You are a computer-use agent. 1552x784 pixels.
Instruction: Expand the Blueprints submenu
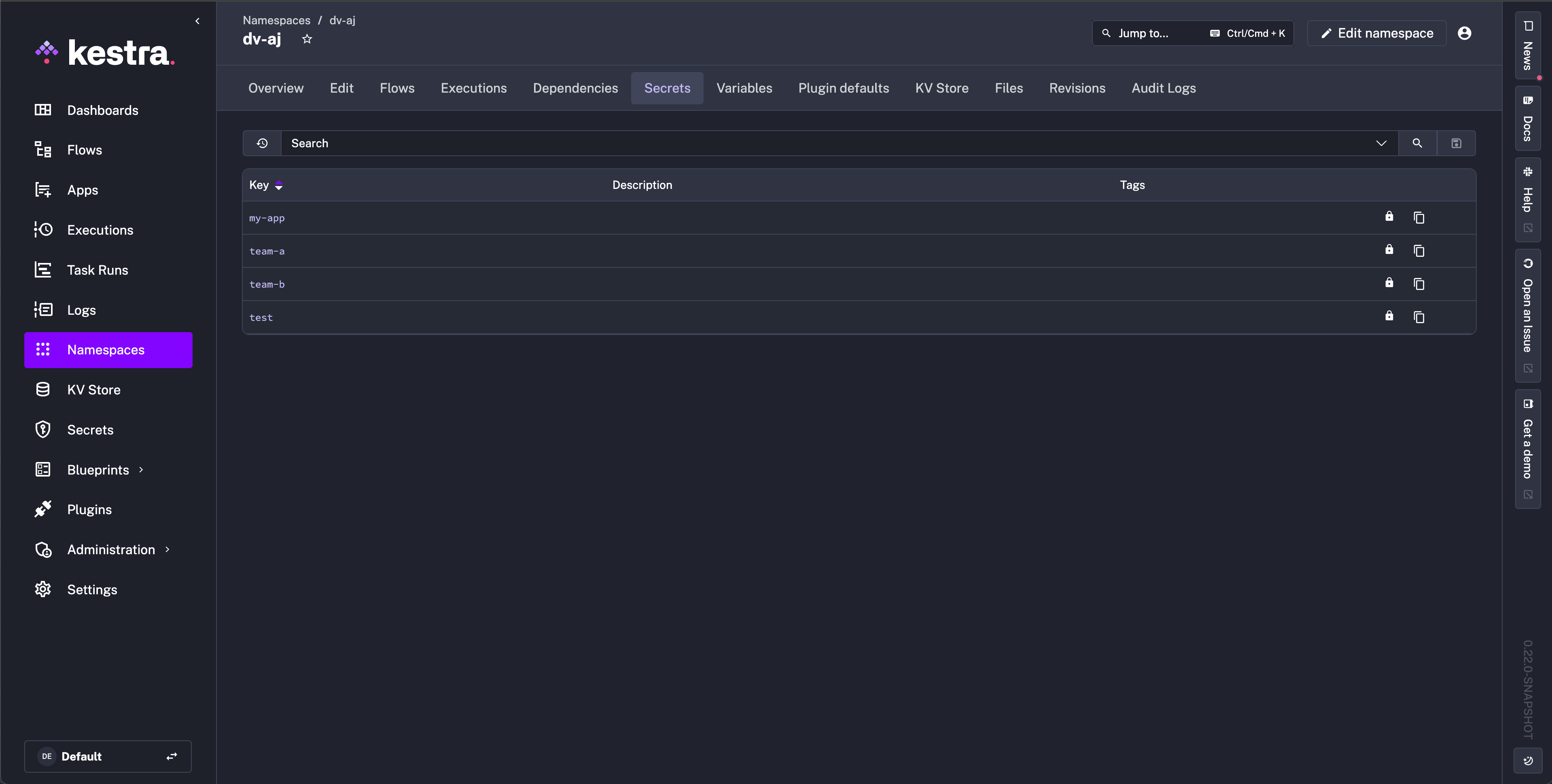click(141, 470)
